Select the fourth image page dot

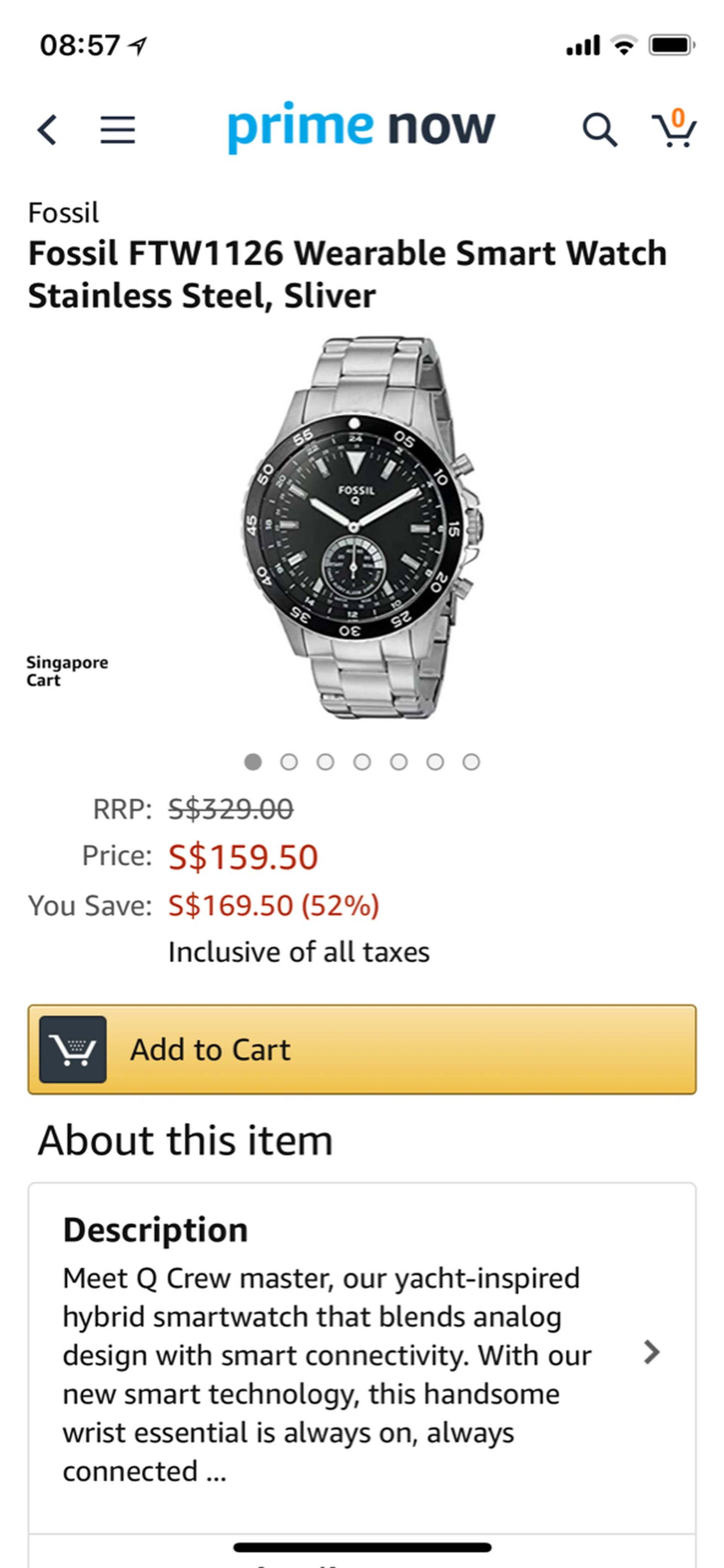point(362,762)
